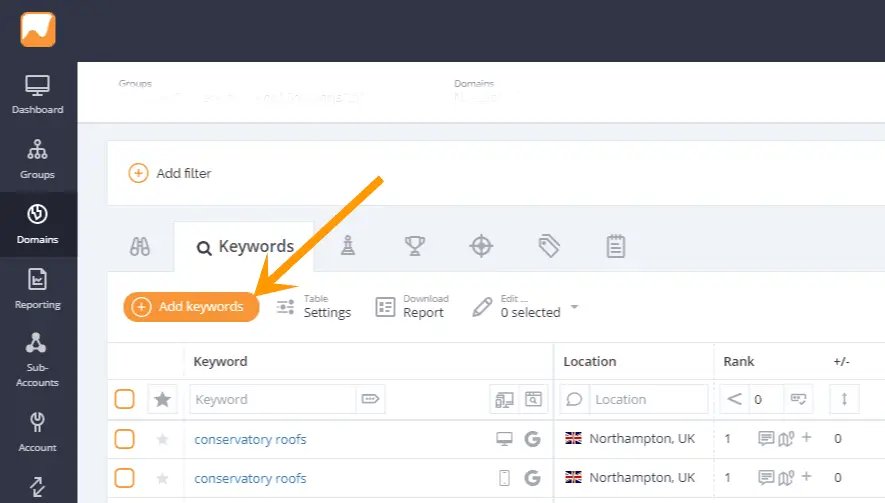Click Download Report

[x=413, y=307]
